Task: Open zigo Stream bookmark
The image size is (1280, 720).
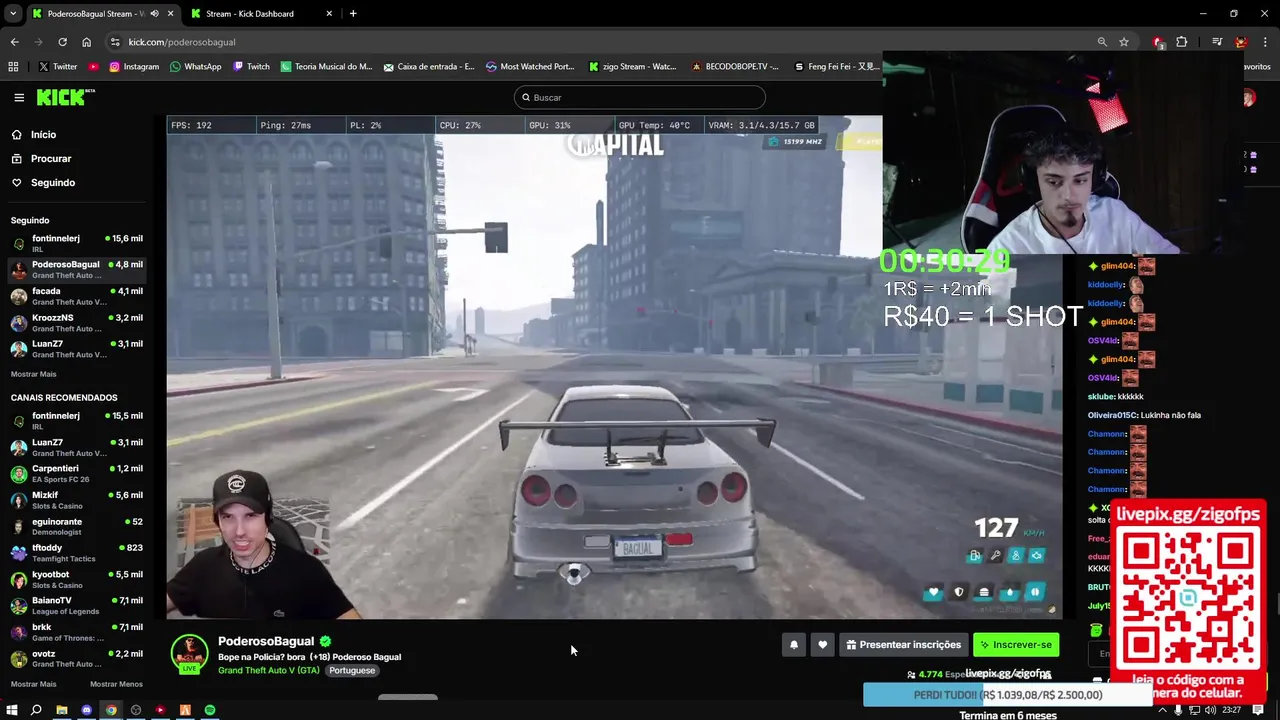Action: click(x=632, y=67)
